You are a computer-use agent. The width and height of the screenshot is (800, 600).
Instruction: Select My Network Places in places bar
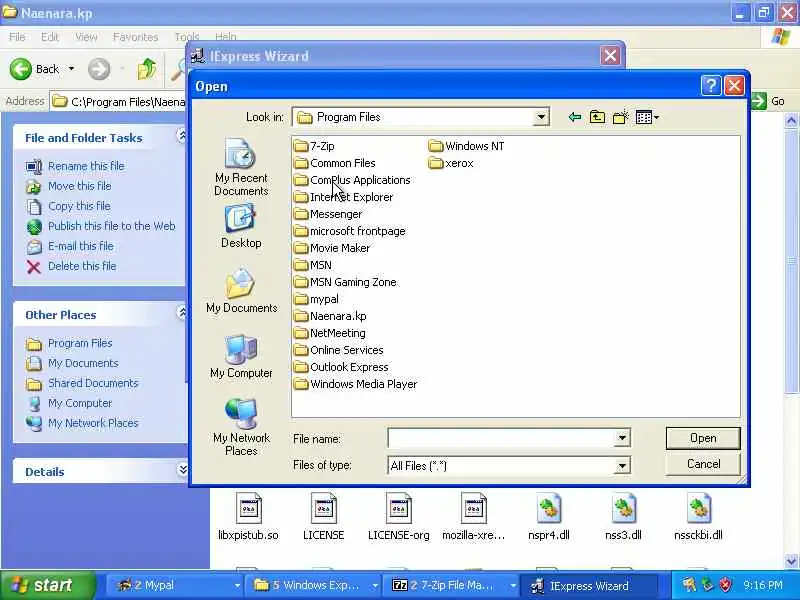(241, 427)
